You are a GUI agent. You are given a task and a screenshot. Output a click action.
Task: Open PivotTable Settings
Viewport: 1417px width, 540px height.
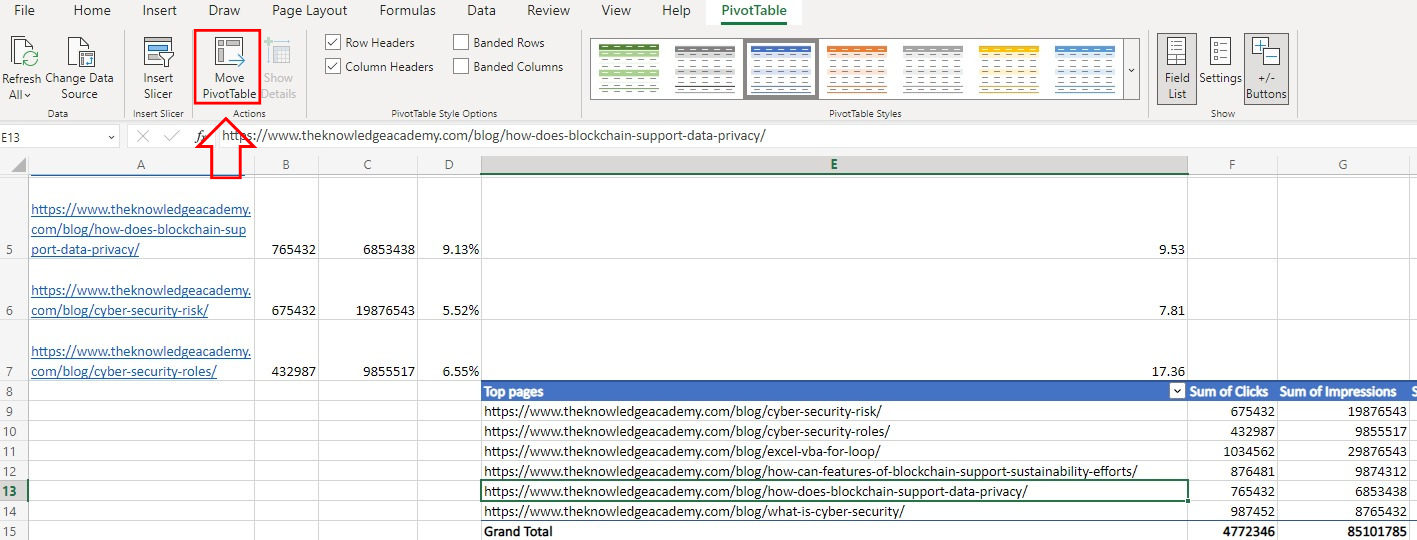pos(1220,61)
